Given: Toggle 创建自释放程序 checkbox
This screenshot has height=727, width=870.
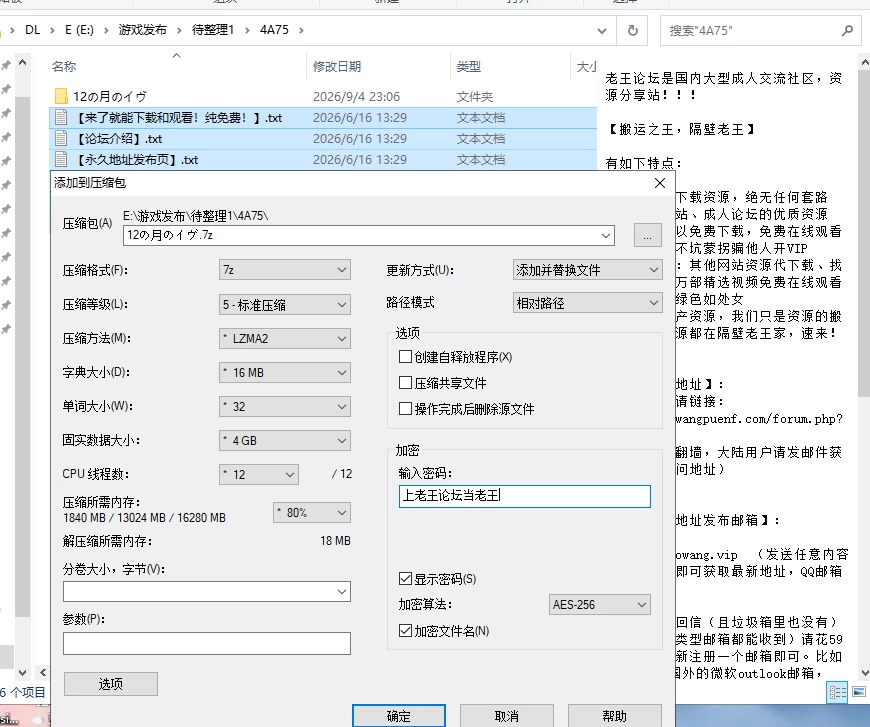Looking at the screenshot, I should (406, 356).
